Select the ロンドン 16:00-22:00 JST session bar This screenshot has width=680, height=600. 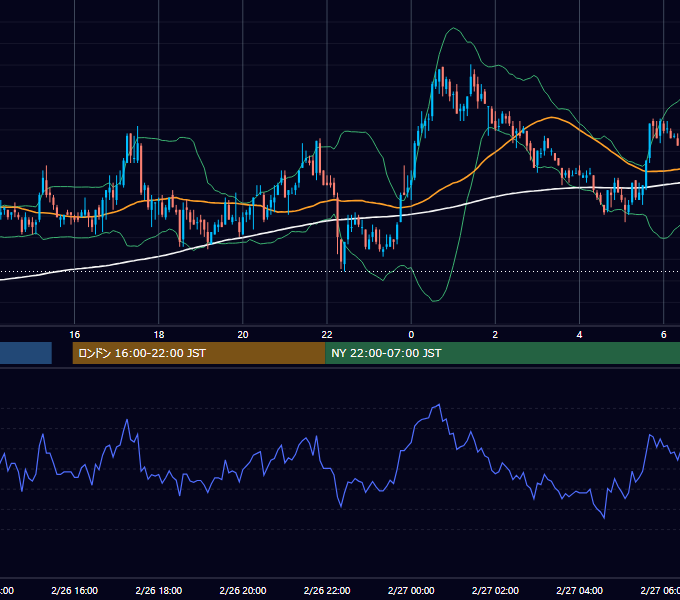click(199, 353)
